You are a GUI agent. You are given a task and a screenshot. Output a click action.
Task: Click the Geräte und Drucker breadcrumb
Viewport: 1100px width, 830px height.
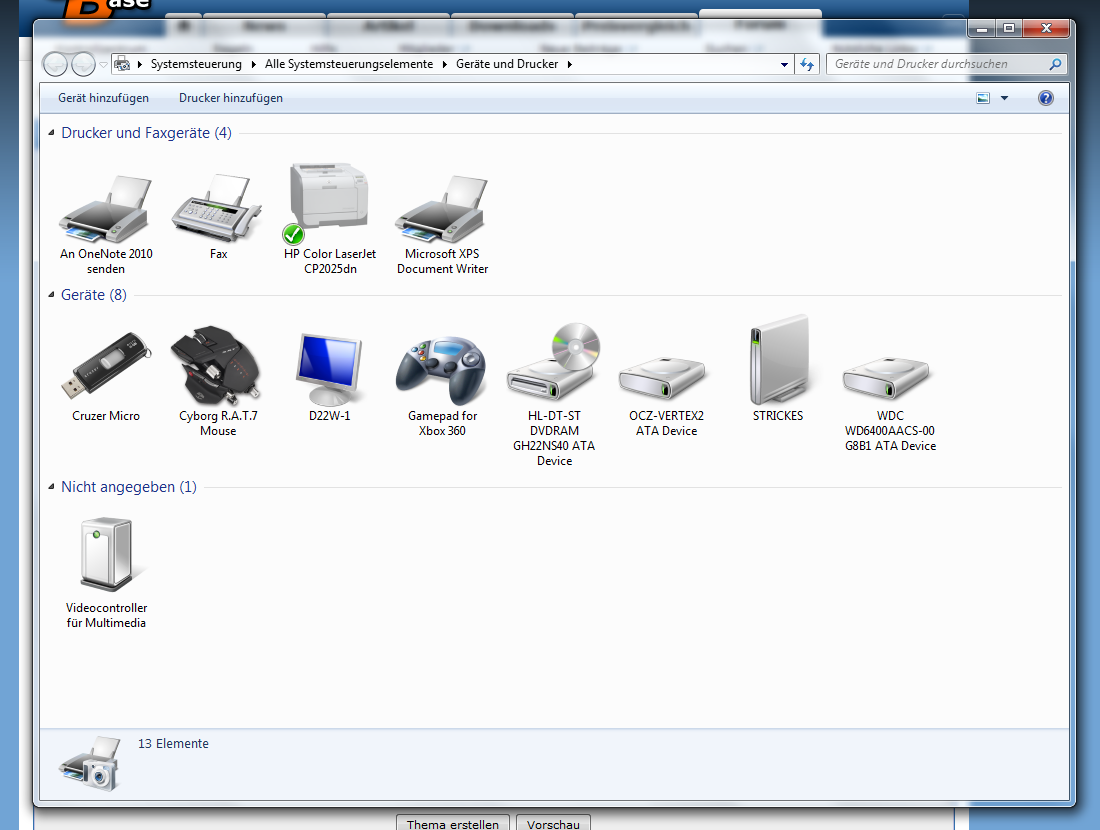click(507, 64)
